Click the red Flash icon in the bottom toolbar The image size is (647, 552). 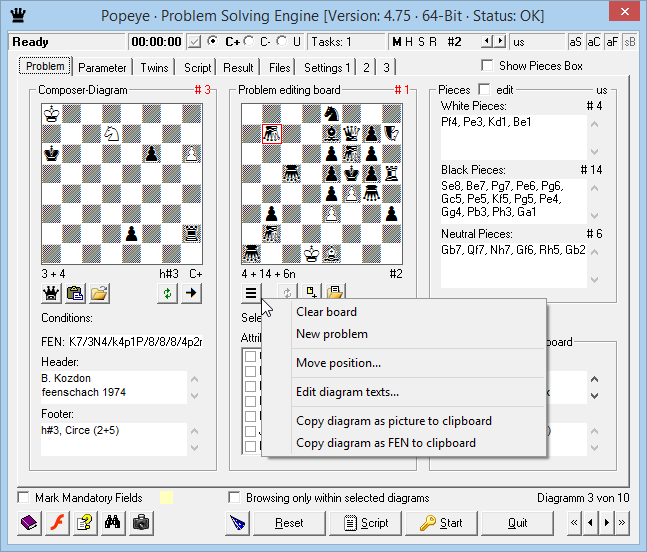coord(57,523)
